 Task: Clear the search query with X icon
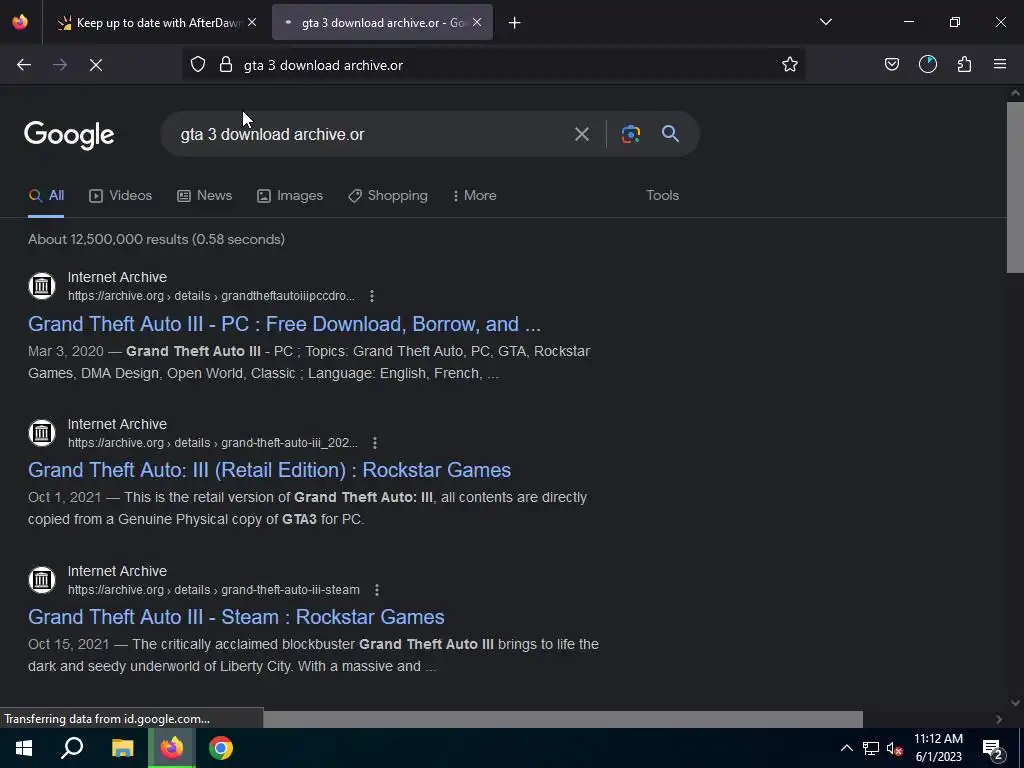(582, 135)
